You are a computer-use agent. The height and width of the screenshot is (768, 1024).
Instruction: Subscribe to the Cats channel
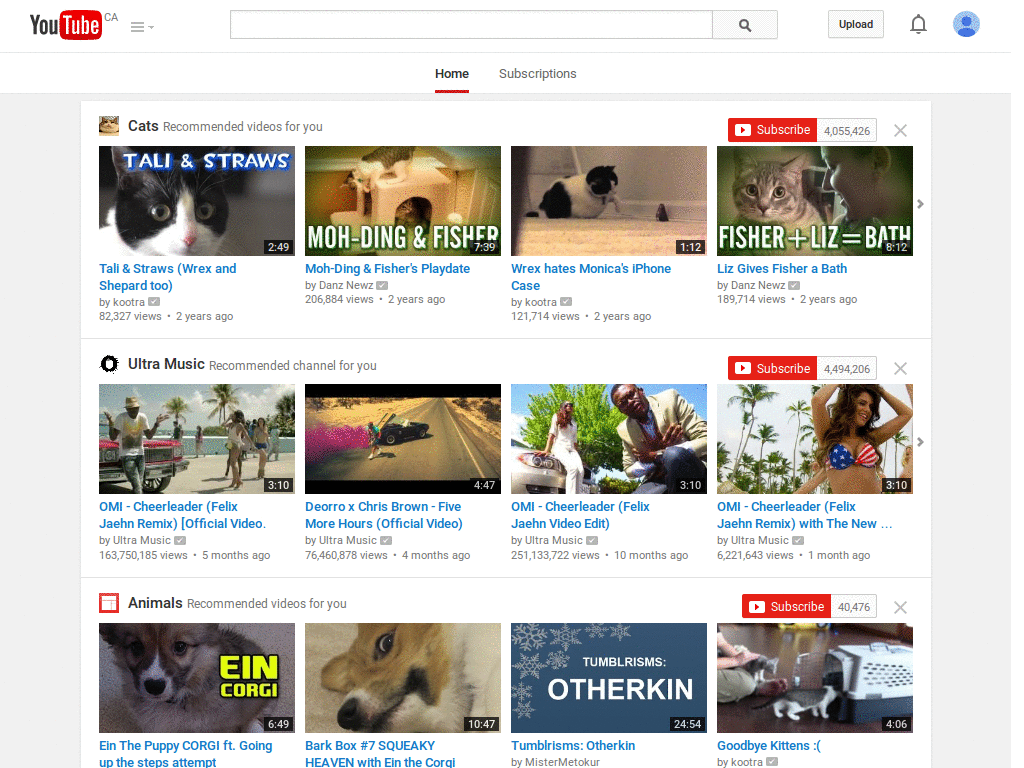(x=773, y=130)
